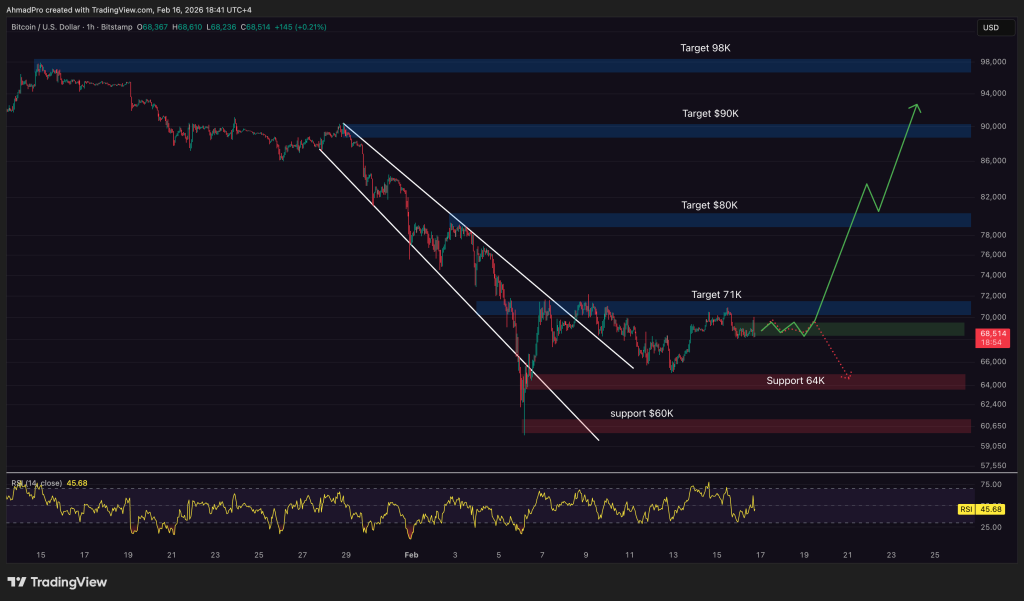Select the support $60K label
Viewport: 1024px width, 601px height.
tap(642, 413)
